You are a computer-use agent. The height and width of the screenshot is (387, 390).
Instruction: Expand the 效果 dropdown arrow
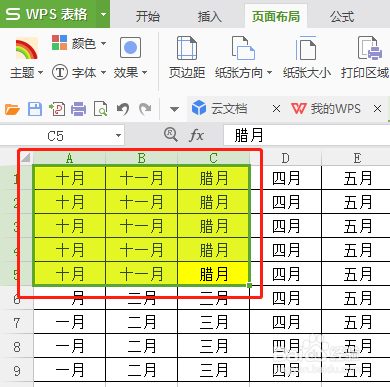click(x=144, y=72)
